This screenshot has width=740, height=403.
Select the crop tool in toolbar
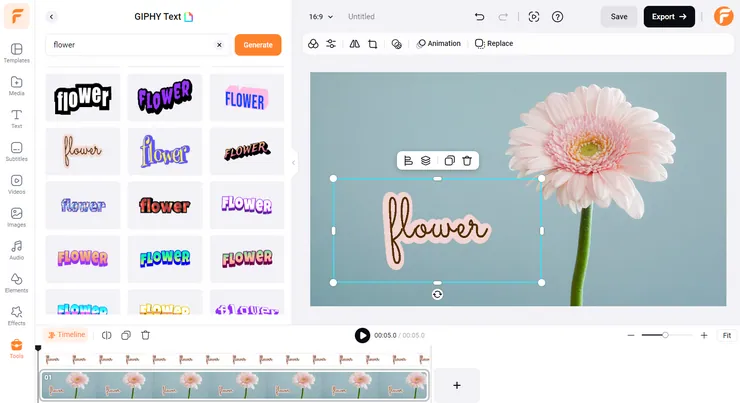(373, 44)
